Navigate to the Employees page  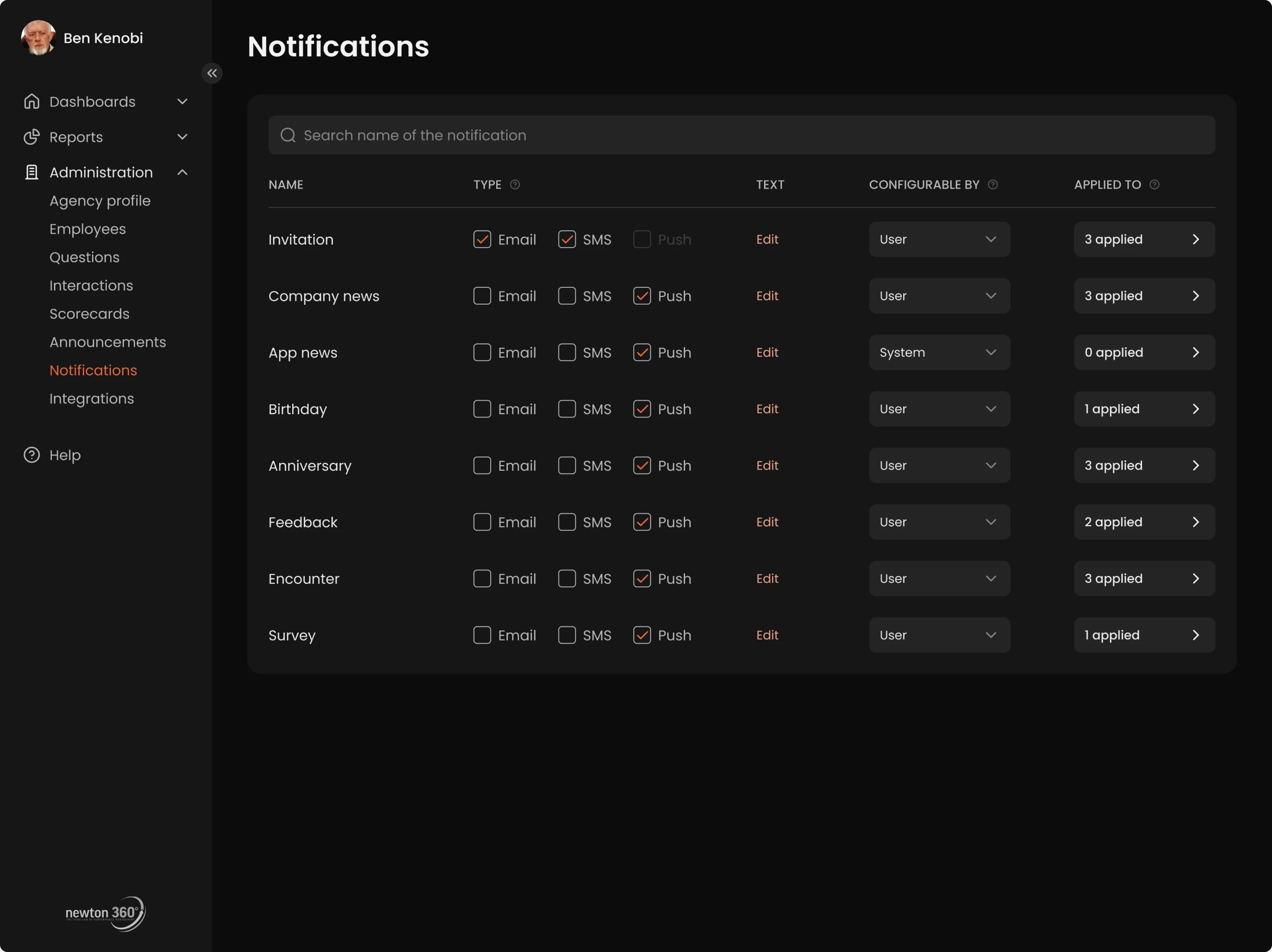pos(87,228)
